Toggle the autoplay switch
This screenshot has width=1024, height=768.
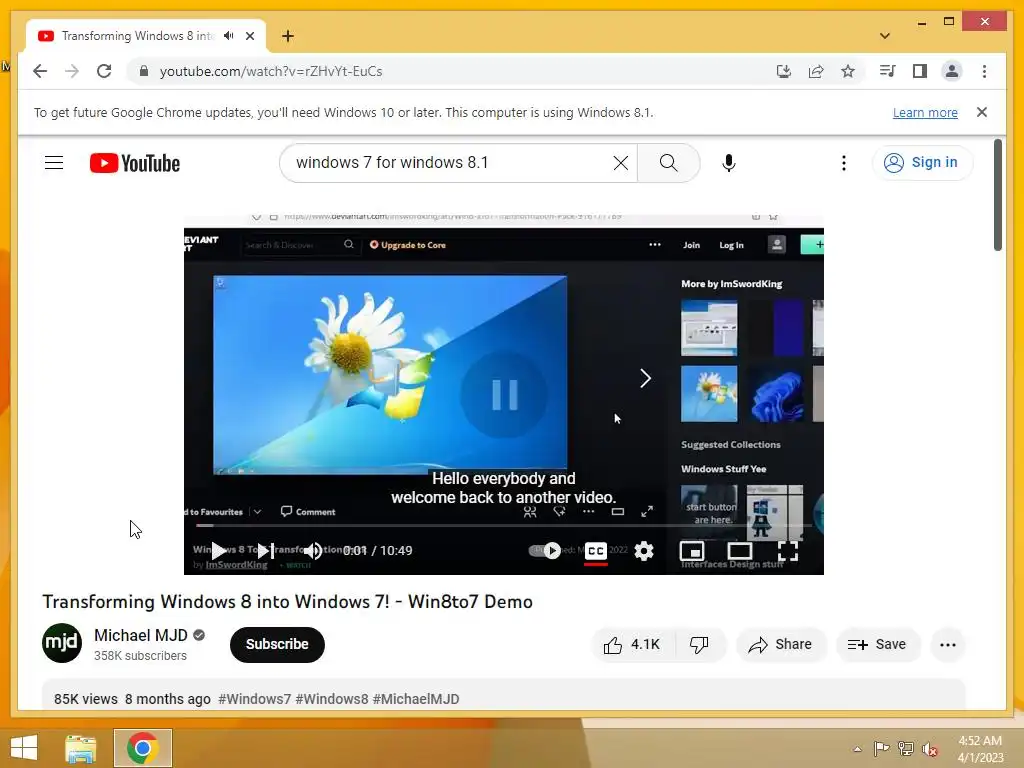pyautogui.click(x=545, y=551)
